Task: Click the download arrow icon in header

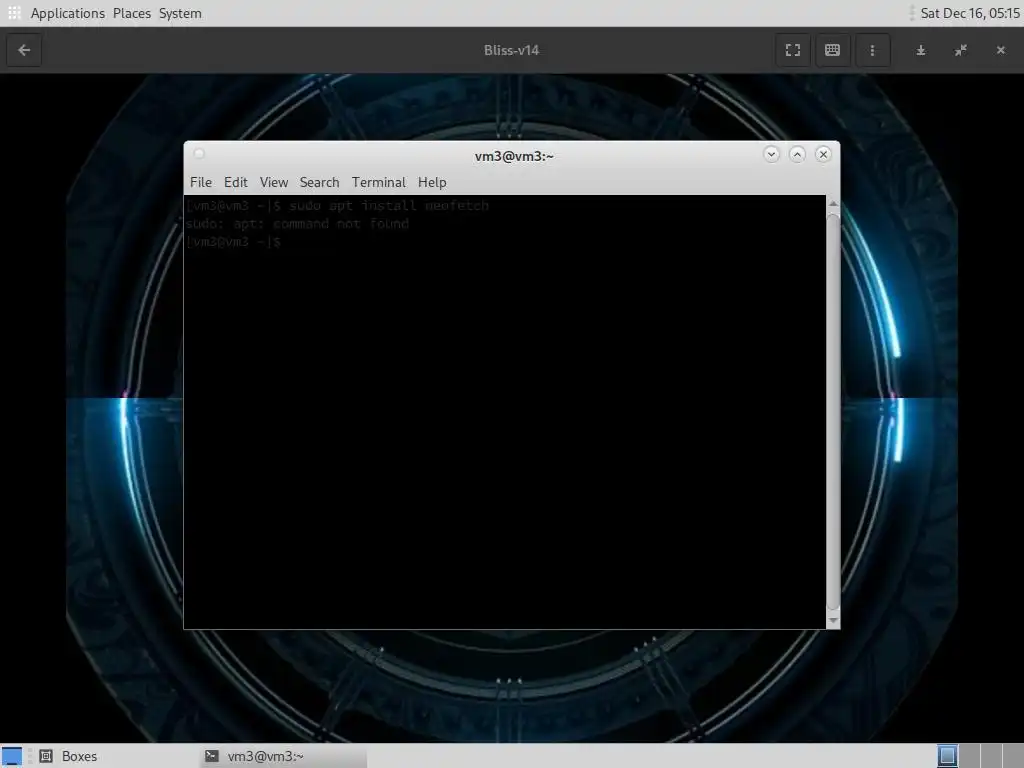Action: [921, 50]
